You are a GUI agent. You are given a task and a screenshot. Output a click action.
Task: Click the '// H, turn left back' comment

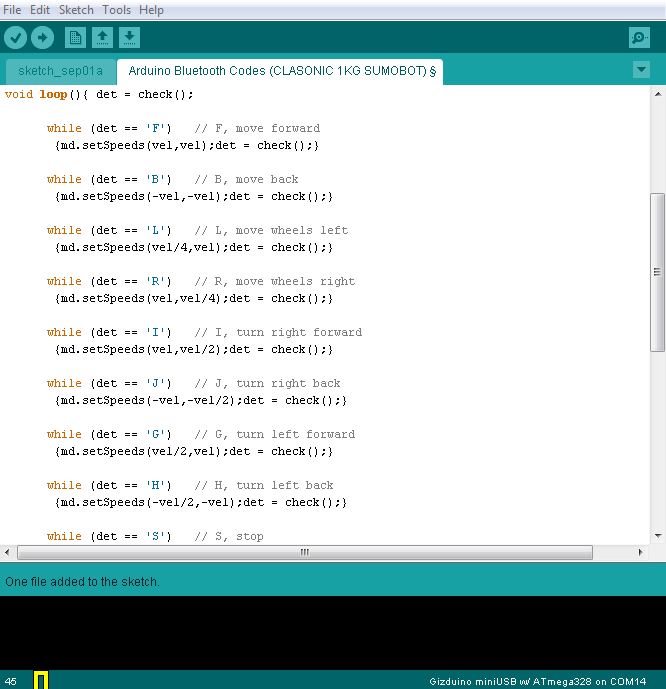pyautogui.click(x=264, y=485)
